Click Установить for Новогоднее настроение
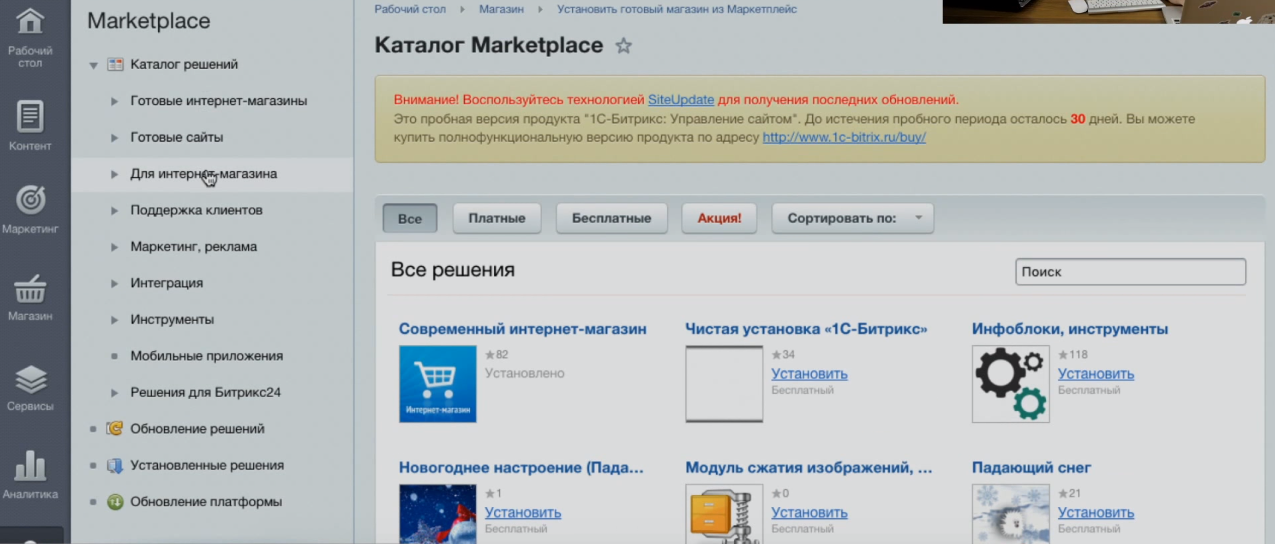The width and height of the screenshot is (1275, 544). (523, 513)
